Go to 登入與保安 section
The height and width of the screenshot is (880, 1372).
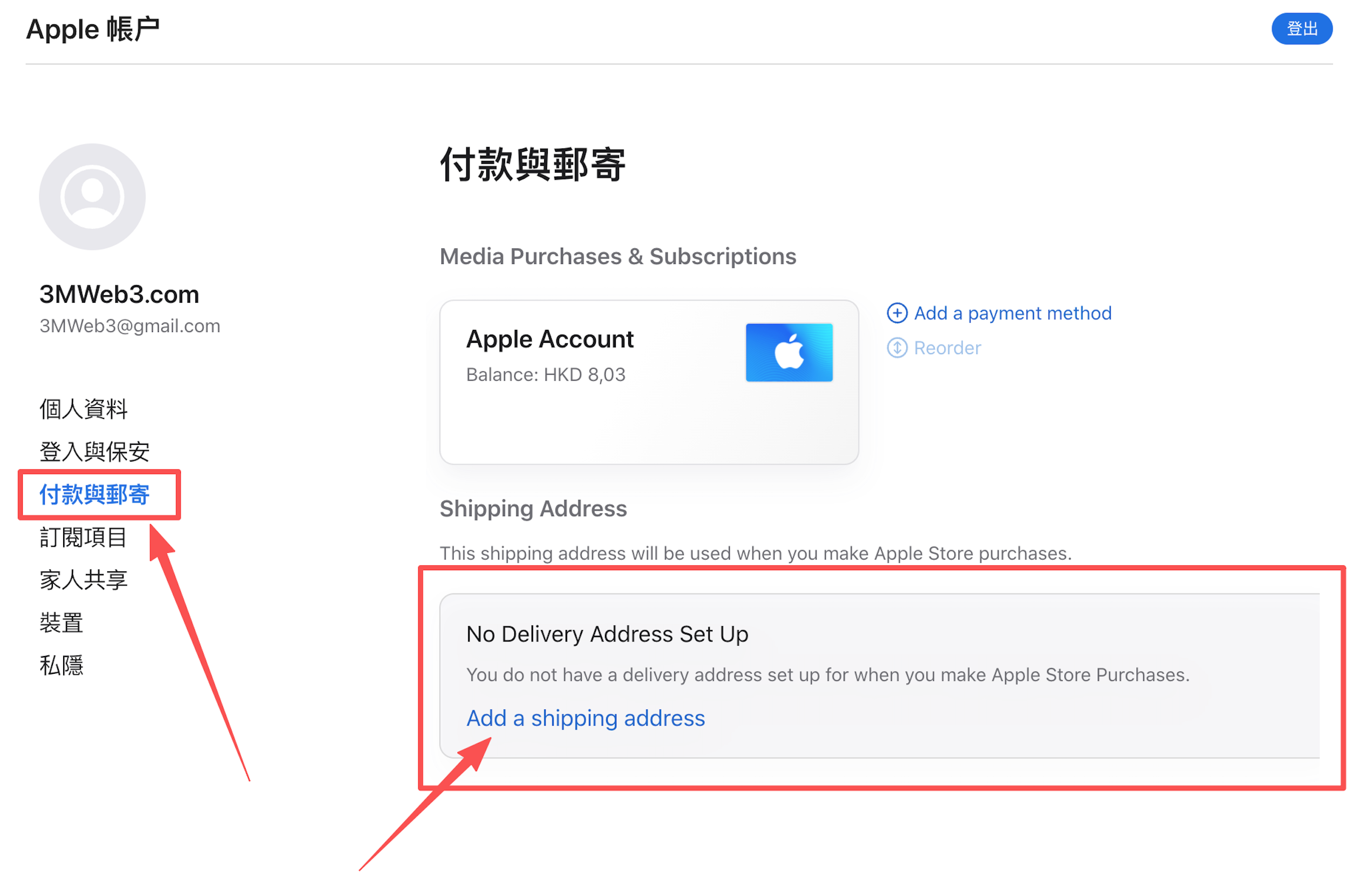click(x=94, y=452)
